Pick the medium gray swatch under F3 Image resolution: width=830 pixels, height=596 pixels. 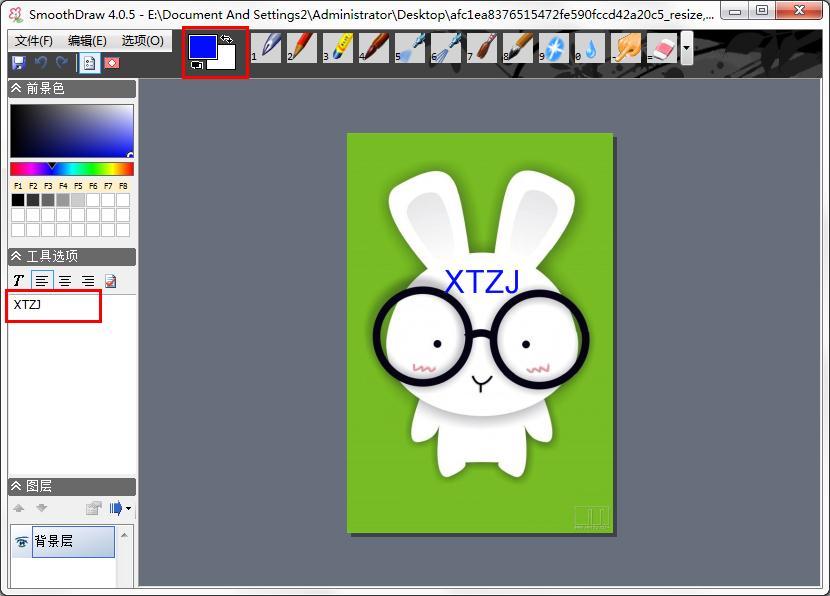[x=48, y=200]
